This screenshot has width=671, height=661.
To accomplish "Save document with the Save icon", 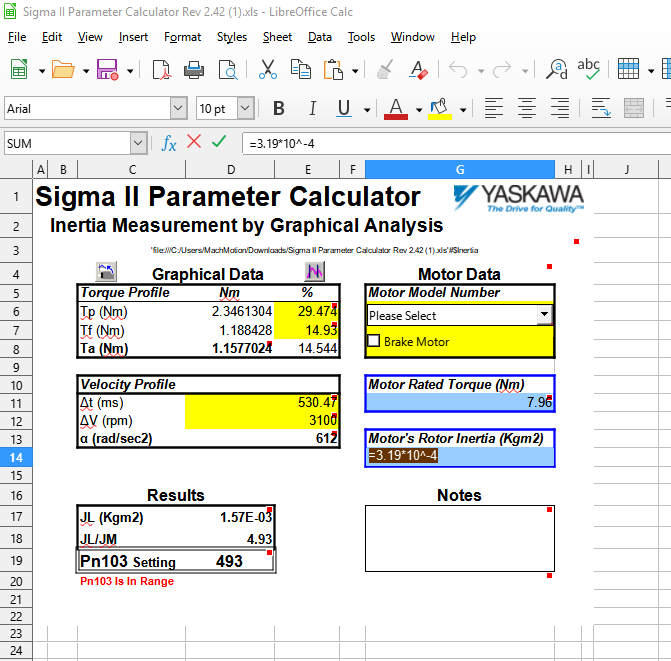I will (107, 69).
